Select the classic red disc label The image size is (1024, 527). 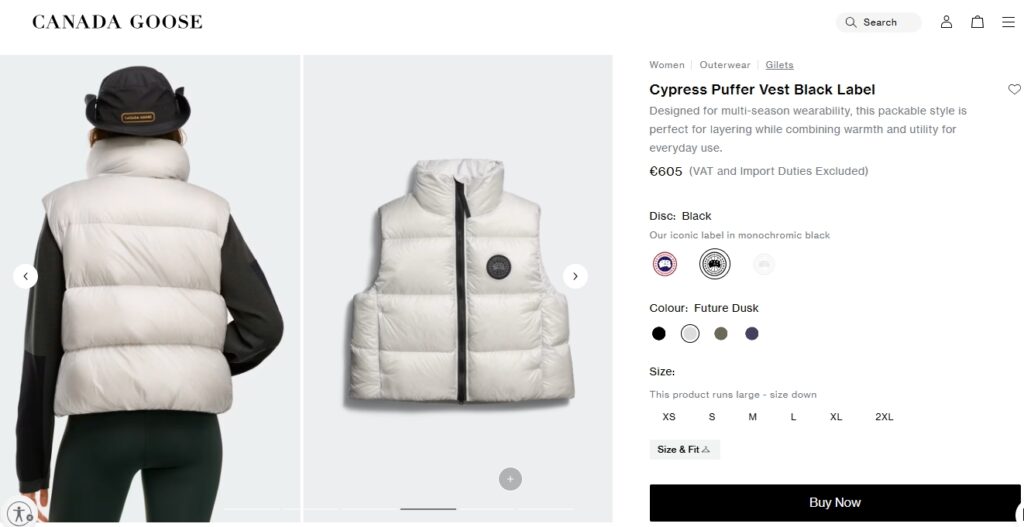click(x=665, y=264)
